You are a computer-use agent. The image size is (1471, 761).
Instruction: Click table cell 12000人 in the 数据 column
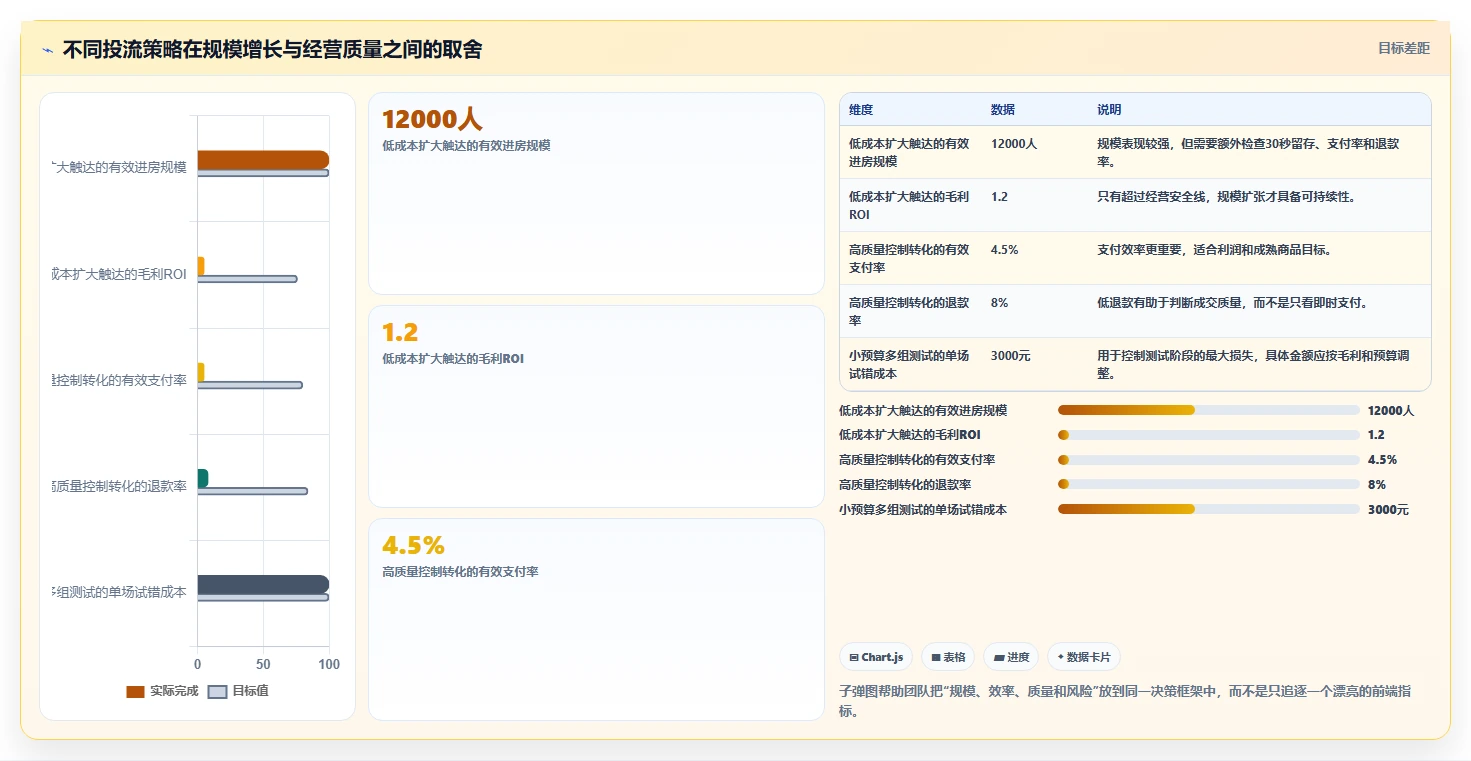pyautogui.click(x=1014, y=144)
